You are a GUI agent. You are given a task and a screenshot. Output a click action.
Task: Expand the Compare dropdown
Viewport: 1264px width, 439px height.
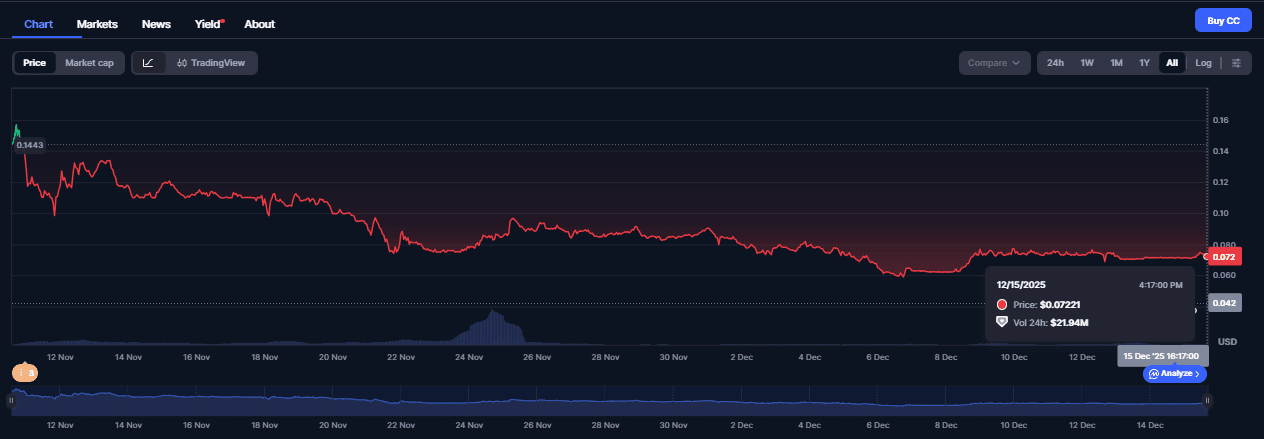point(994,63)
